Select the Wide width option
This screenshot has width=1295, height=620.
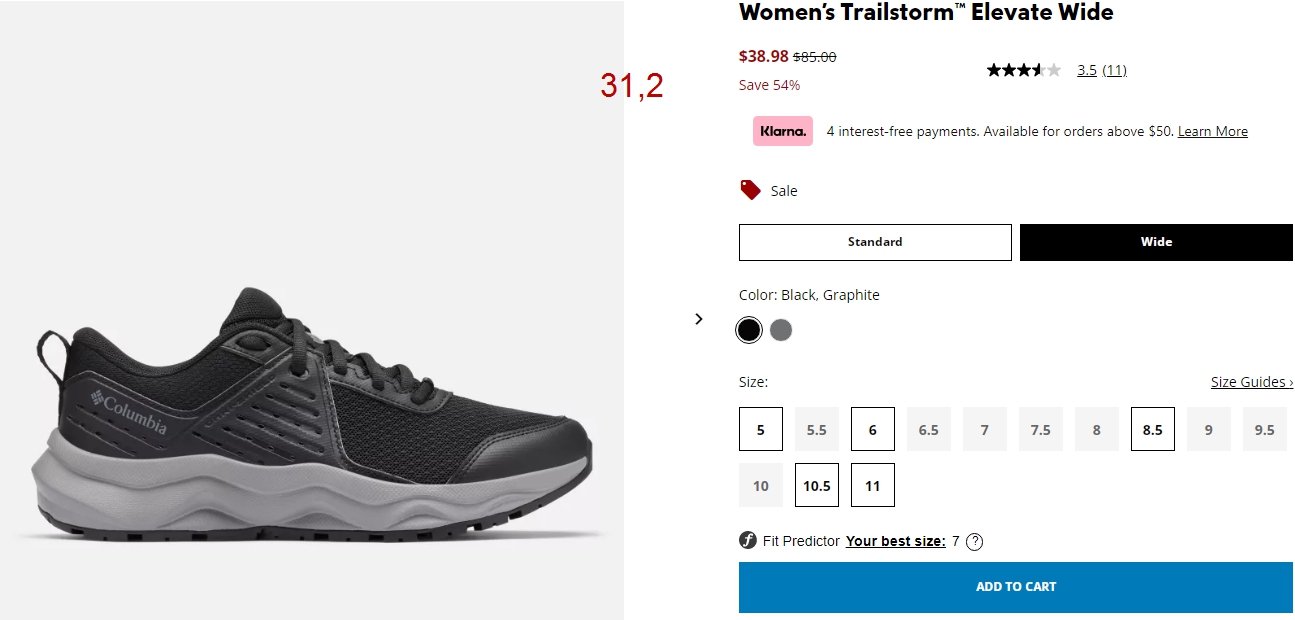tap(1156, 242)
